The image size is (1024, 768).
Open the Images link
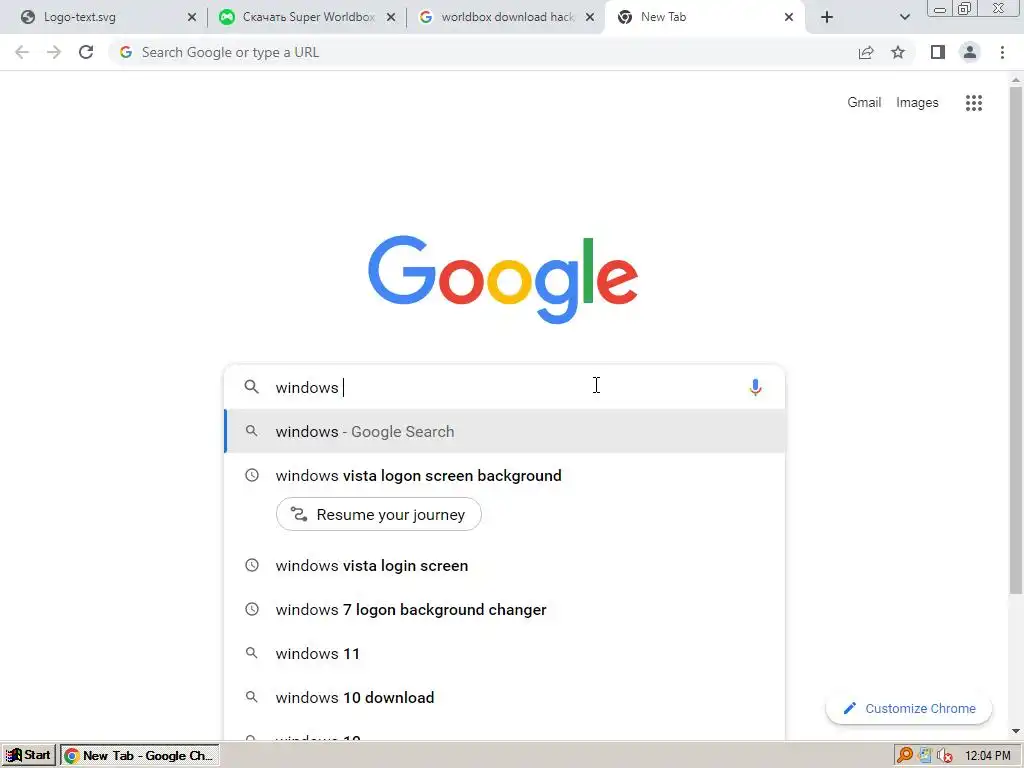point(917,103)
